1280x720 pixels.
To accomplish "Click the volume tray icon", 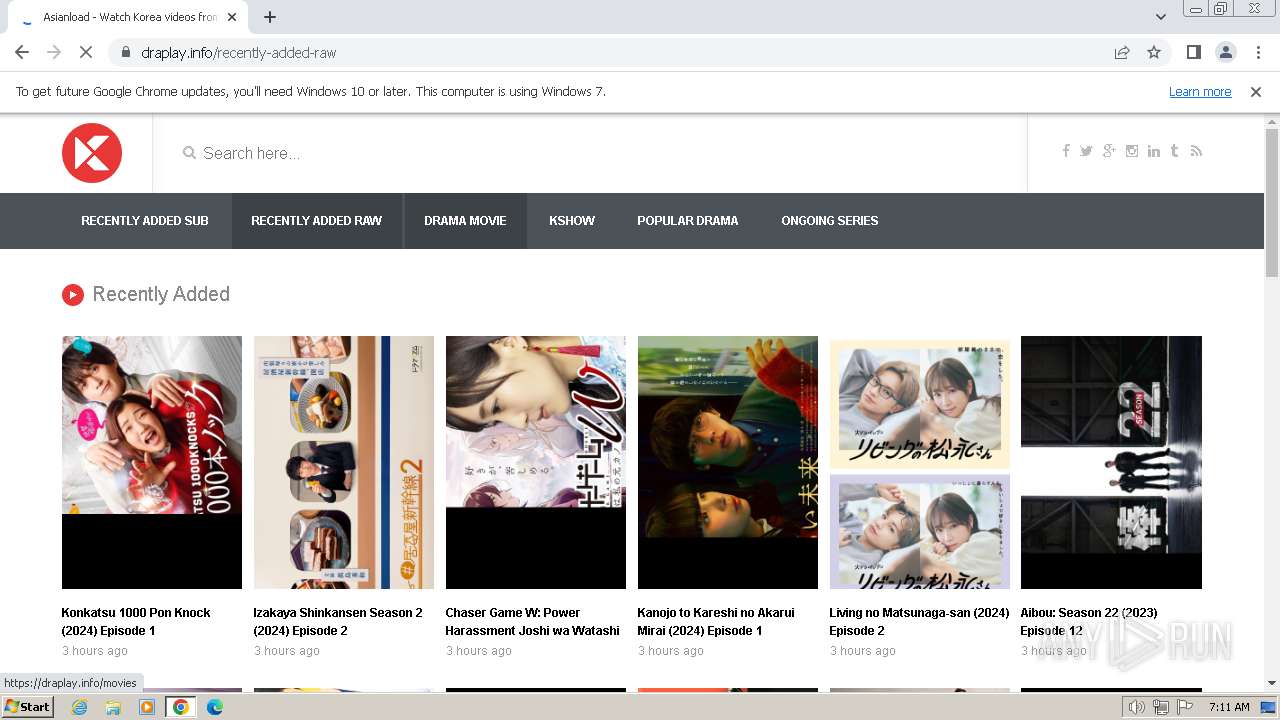I will 1137,707.
